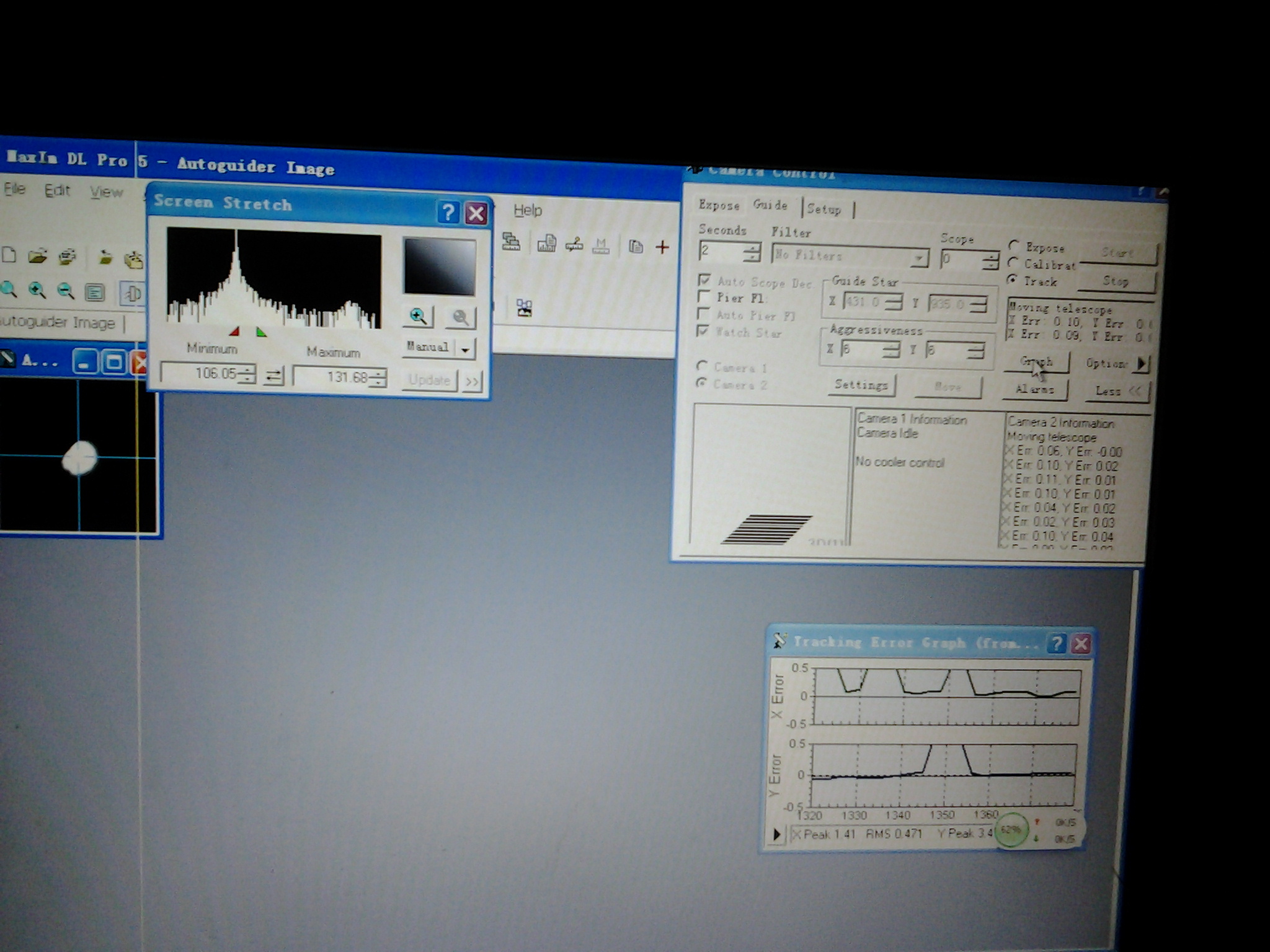The height and width of the screenshot is (952, 1270).
Task: Click green-arrow folder toolbar icon
Action: 105,257
